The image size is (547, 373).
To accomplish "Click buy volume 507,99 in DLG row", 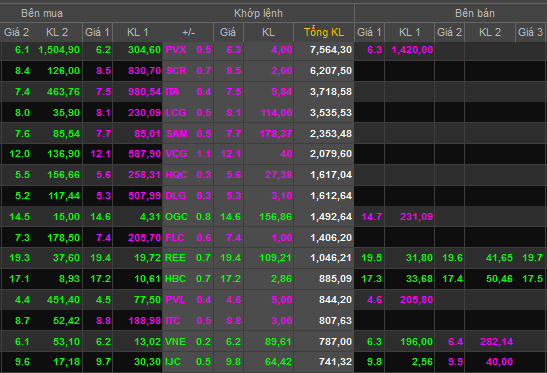I will (144, 195).
